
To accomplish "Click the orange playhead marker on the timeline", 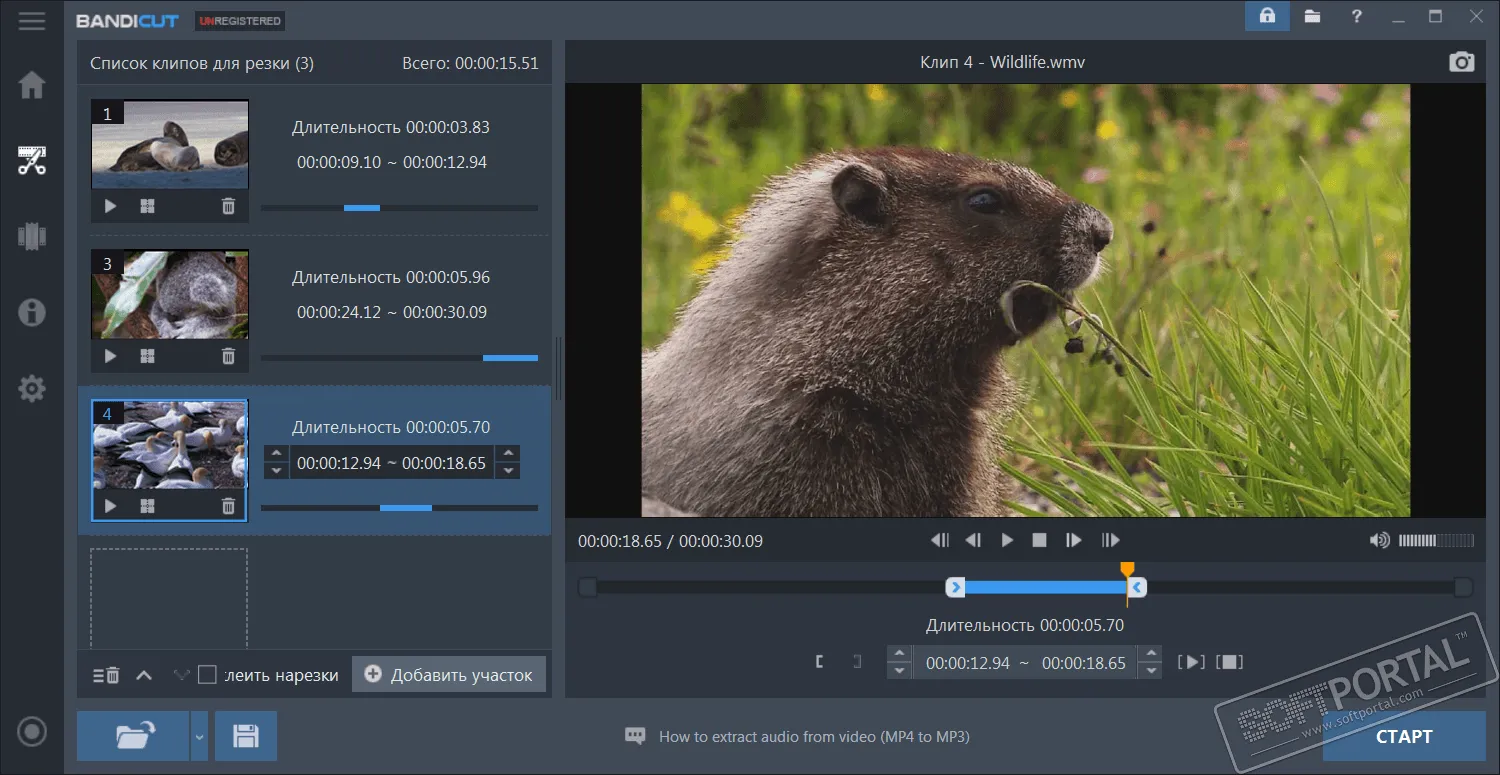I will pos(1127,570).
